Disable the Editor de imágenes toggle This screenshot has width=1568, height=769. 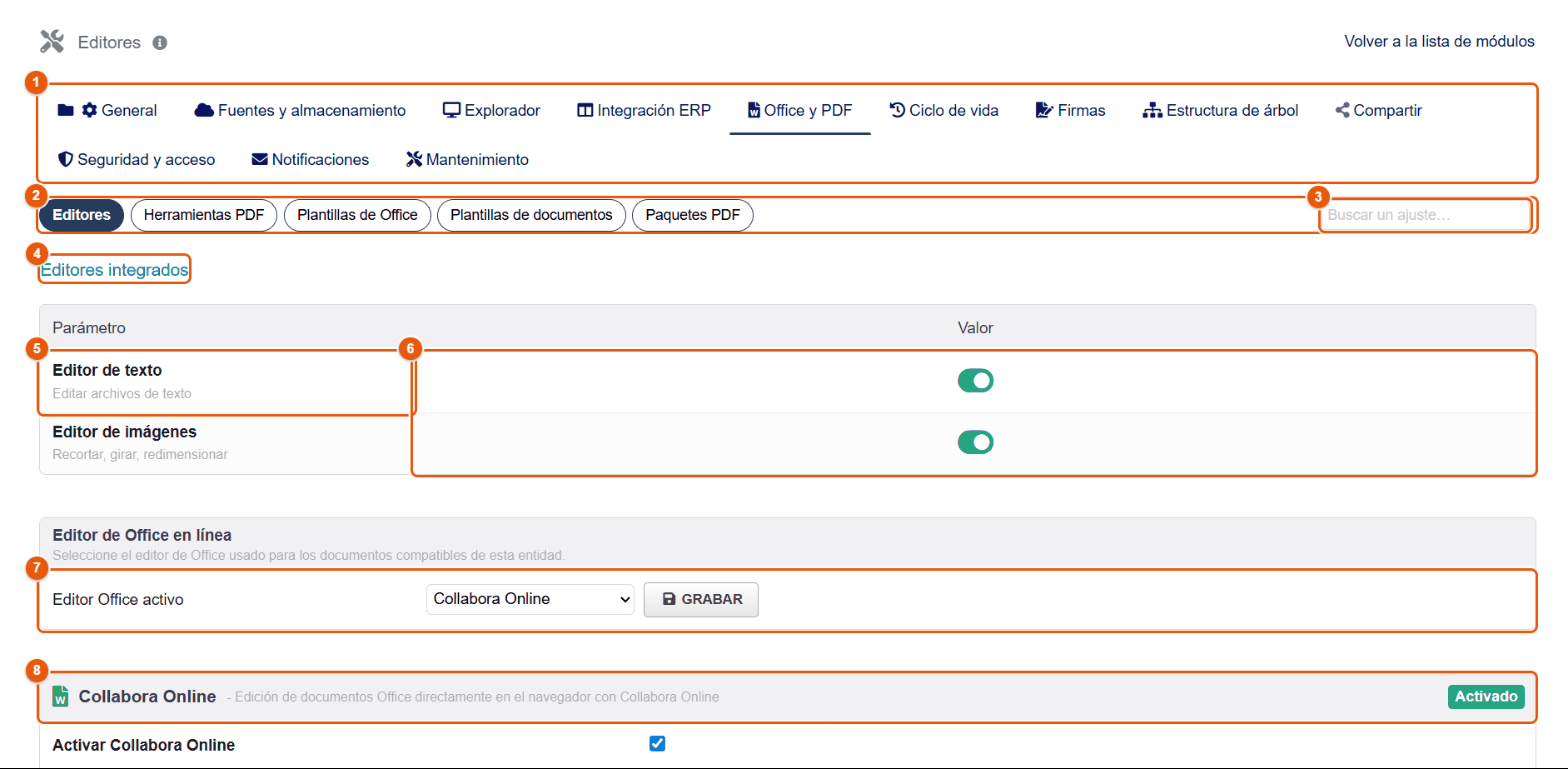(975, 442)
